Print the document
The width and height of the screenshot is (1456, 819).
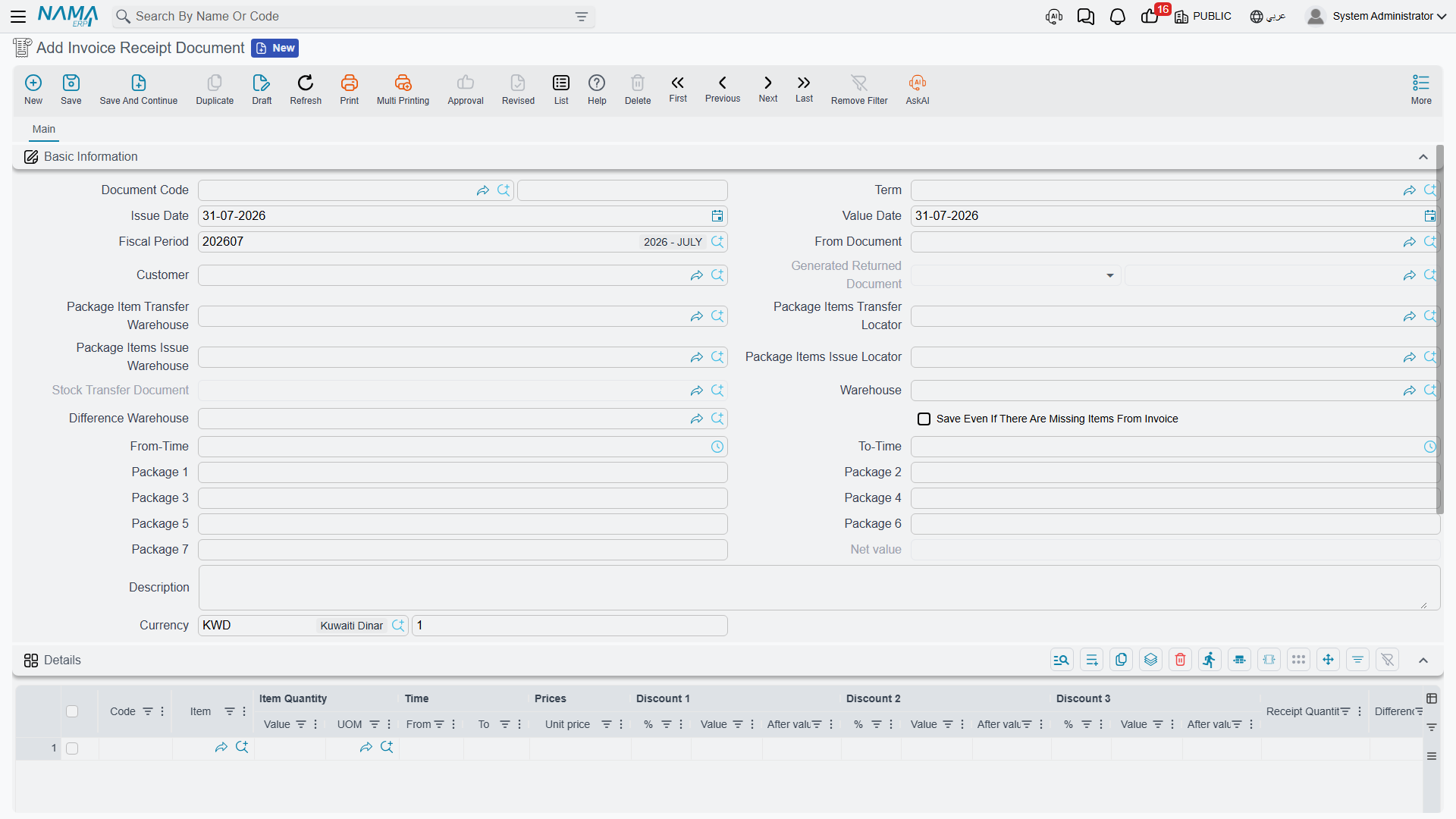pyautogui.click(x=350, y=89)
